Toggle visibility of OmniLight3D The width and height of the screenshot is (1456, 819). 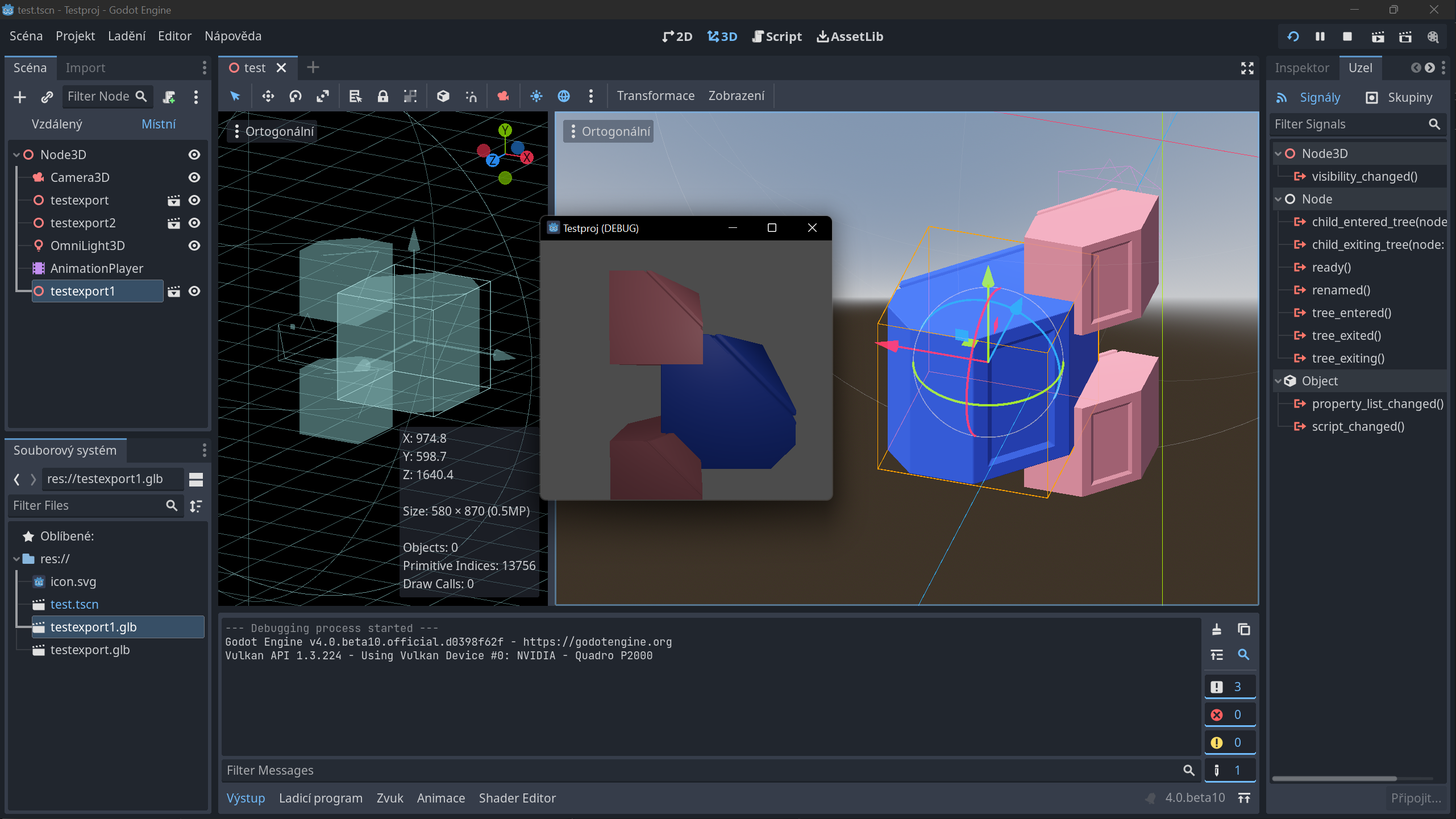194,246
